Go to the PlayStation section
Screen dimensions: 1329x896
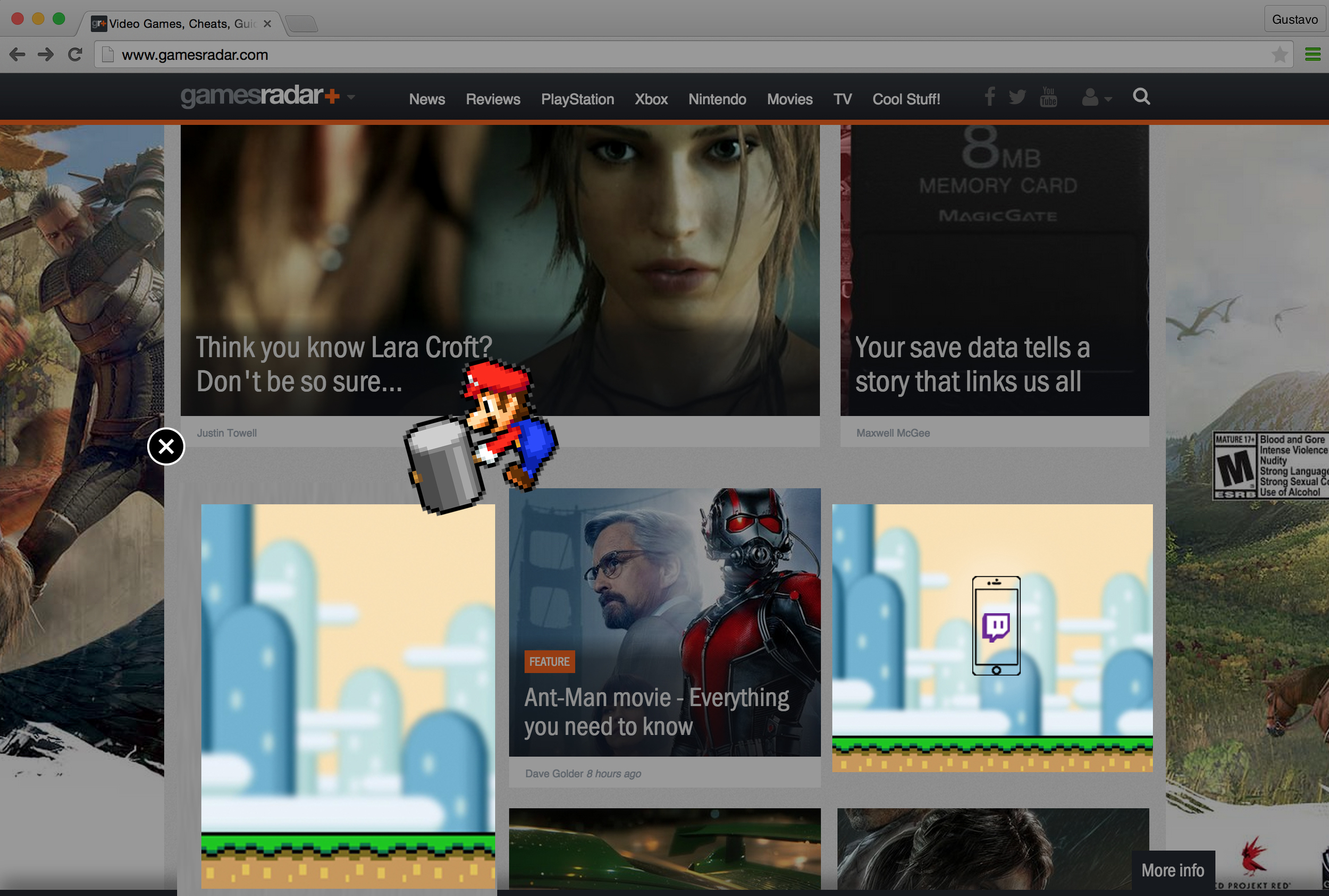coord(577,99)
